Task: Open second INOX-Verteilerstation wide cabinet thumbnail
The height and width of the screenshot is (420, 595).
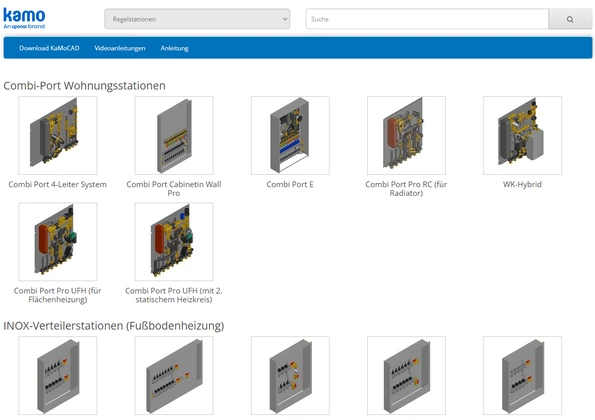Action: pyautogui.click(x=174, y=376)
